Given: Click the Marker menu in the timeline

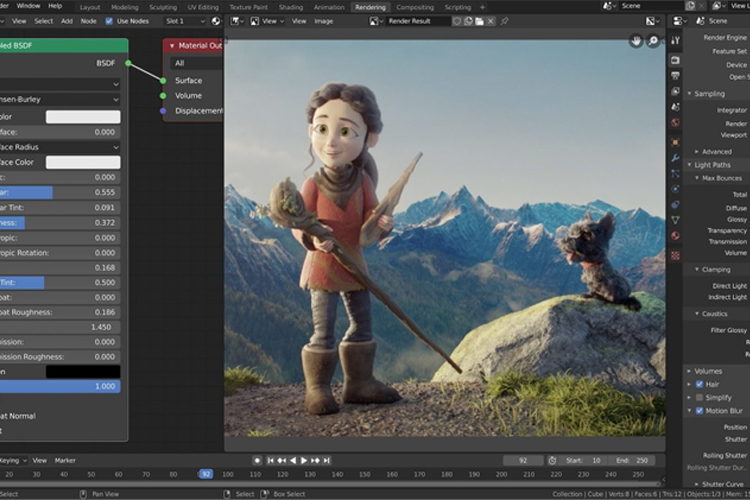Looking at the screenshot, I should (x=65, y=460).
